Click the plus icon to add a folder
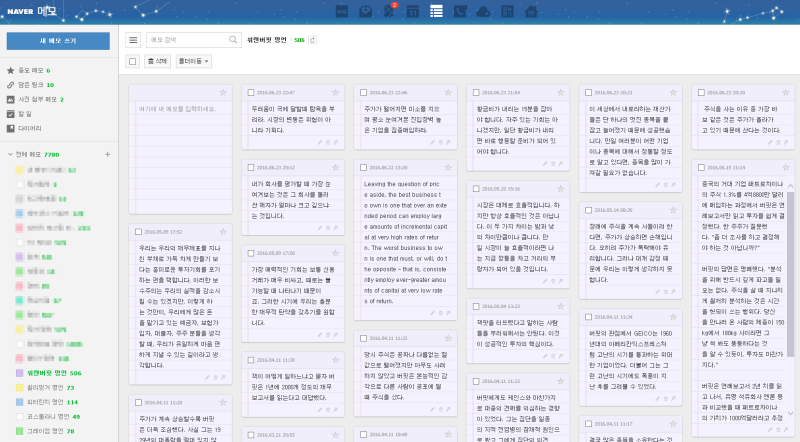 click(107, 155)
